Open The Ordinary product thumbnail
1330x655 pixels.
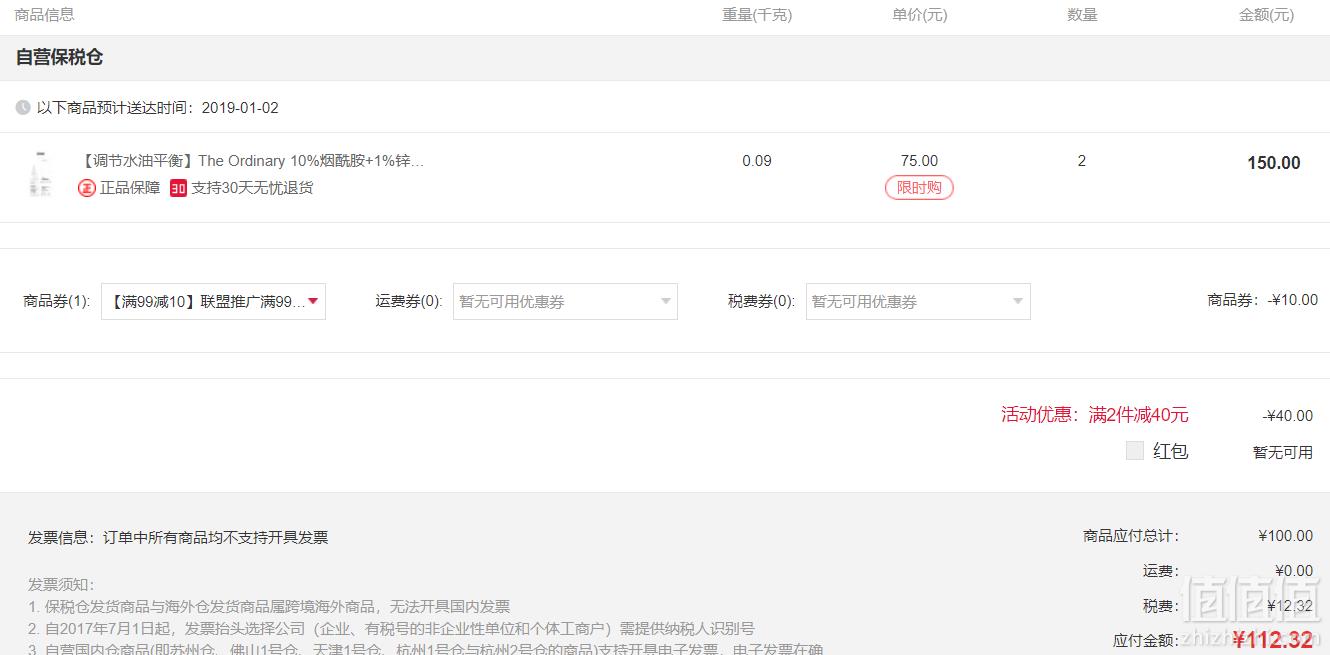click(x=40, y=173)
